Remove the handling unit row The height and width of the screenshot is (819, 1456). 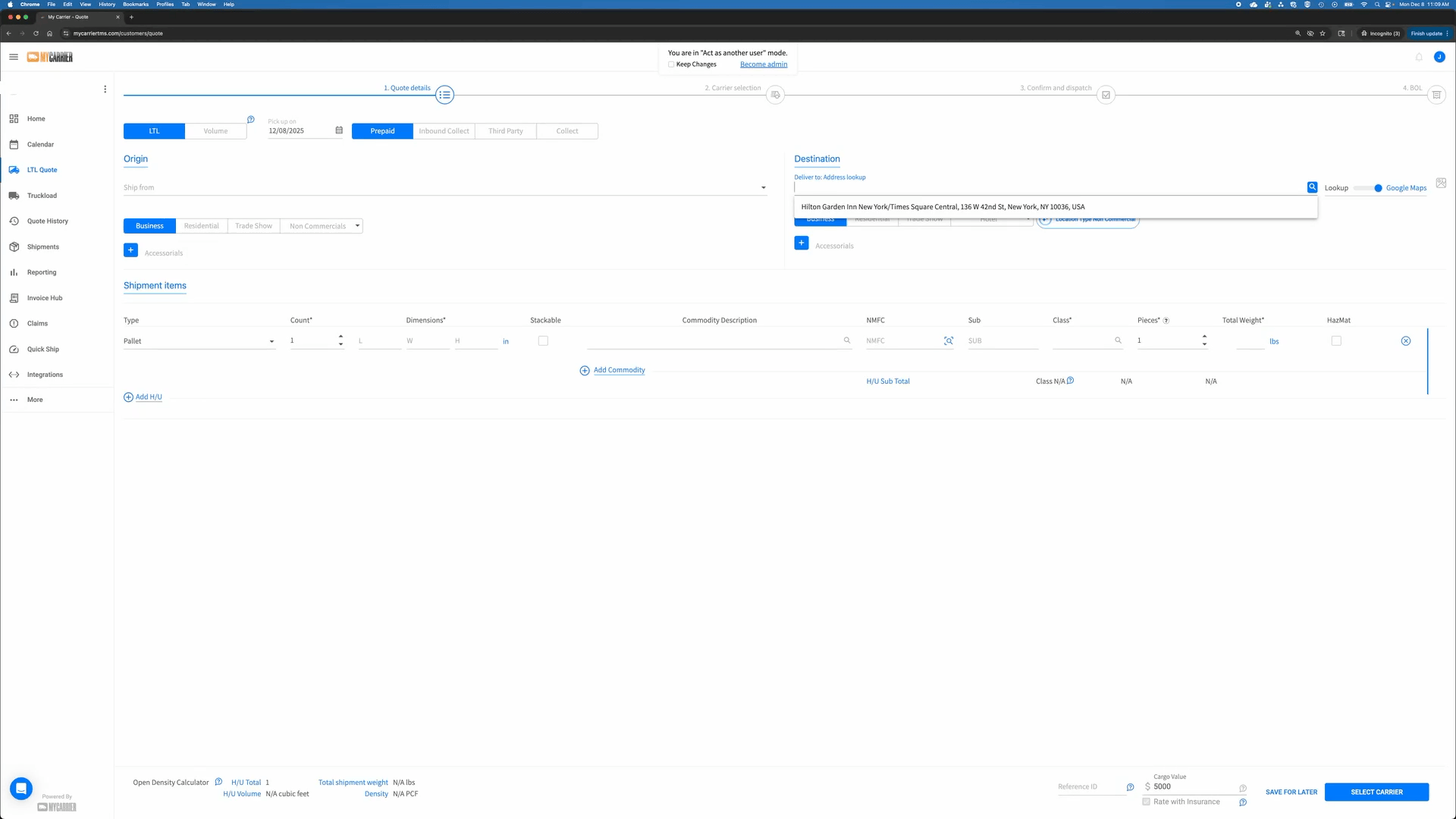tap(1405, 341)
